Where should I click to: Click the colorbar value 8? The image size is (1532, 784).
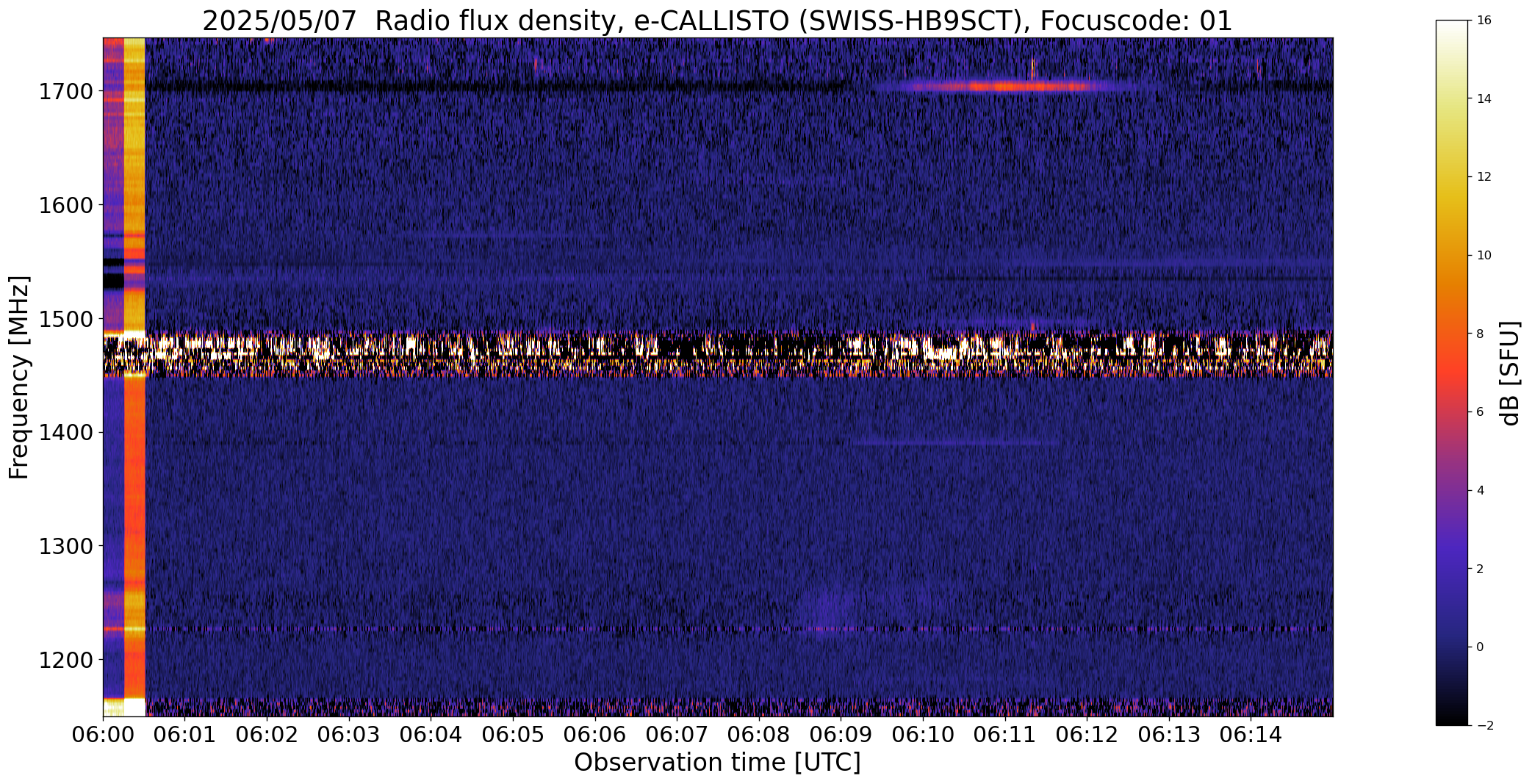coord(1480,334)
